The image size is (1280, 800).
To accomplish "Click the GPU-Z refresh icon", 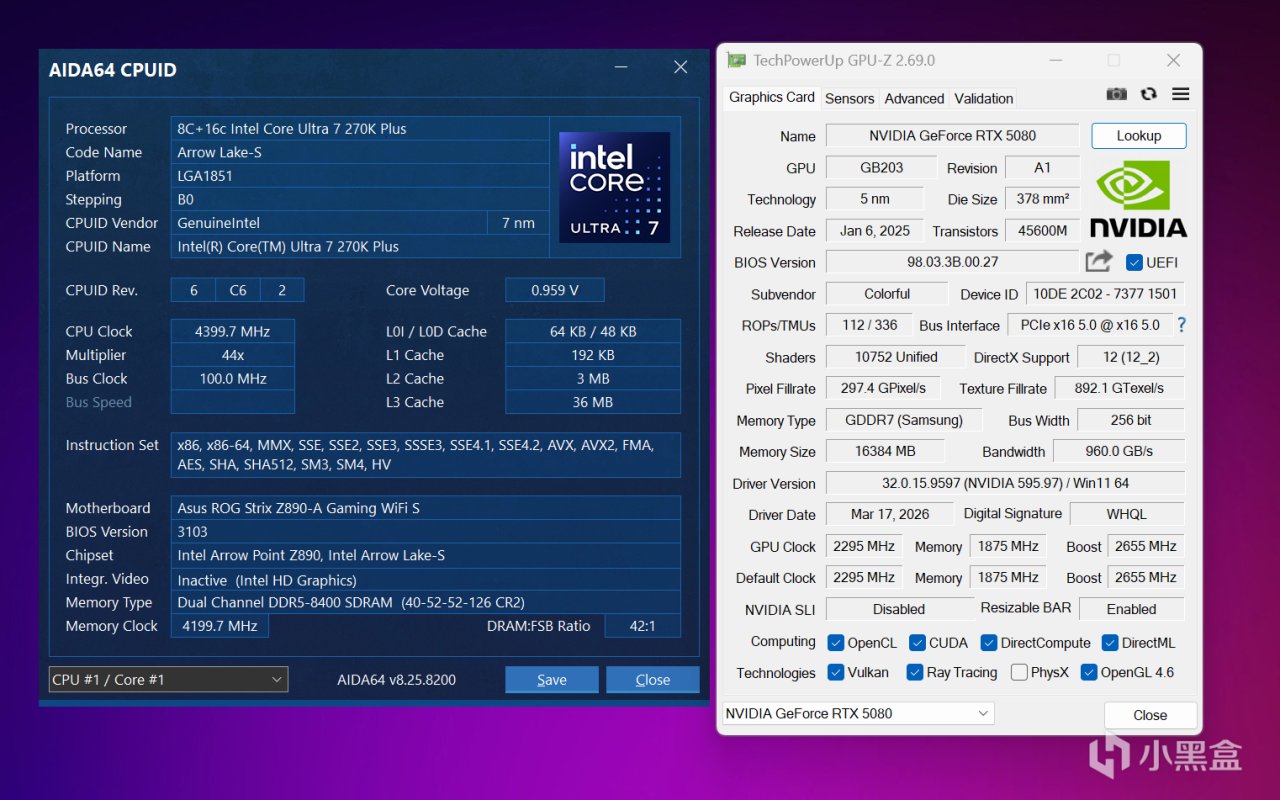I will 1149,94.
